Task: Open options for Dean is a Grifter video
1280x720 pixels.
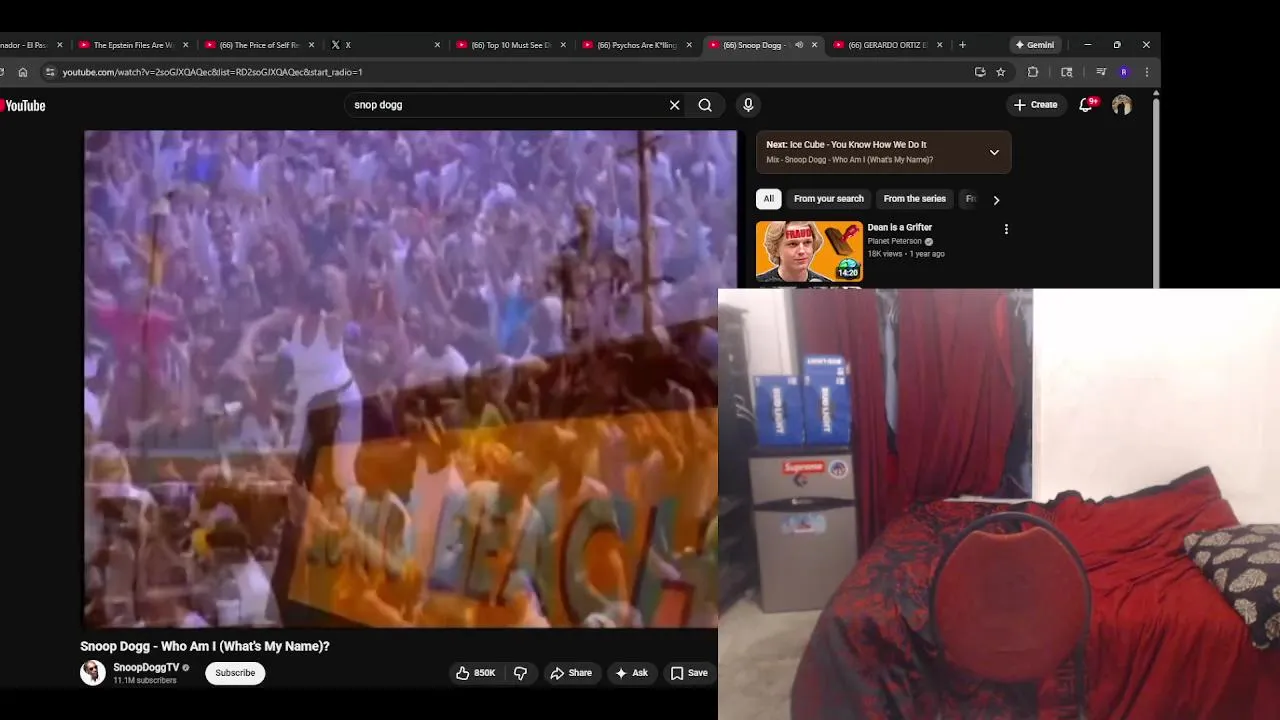Action: (1006, 229)
